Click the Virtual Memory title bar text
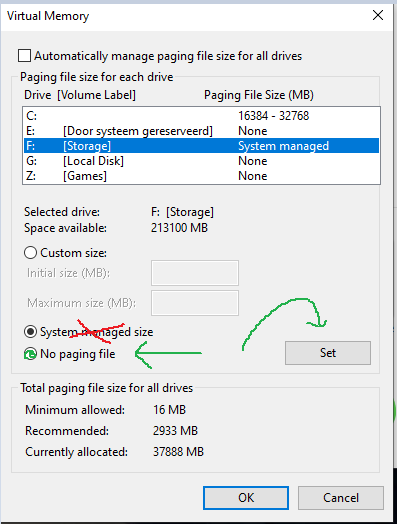This screenshot has height=524, width=397. coord(48,16)
